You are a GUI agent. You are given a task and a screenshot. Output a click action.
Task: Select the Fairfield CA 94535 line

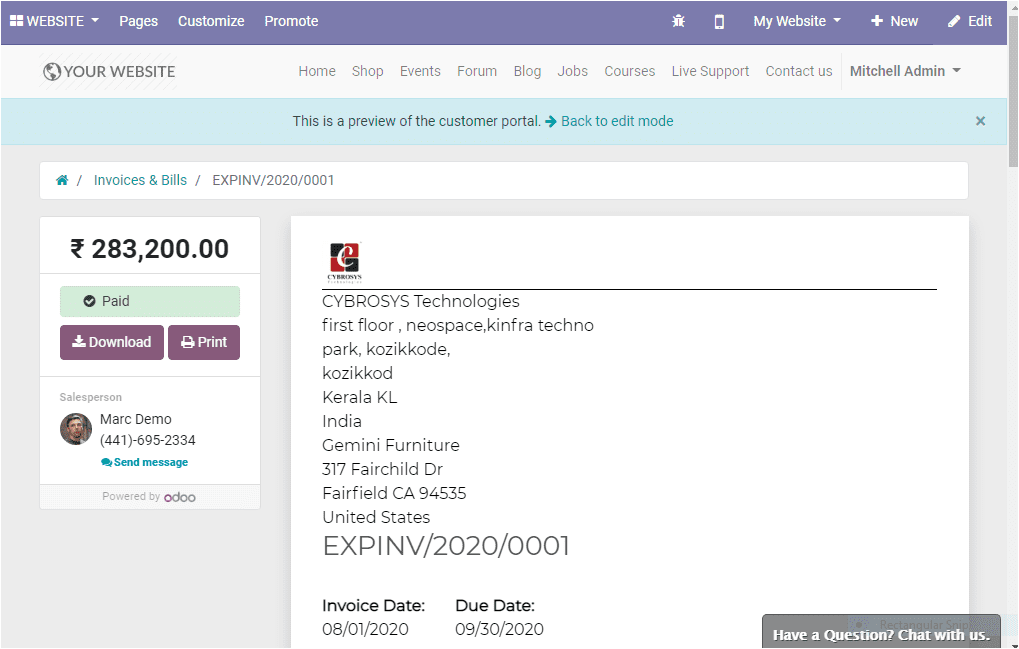pos(394,493)
